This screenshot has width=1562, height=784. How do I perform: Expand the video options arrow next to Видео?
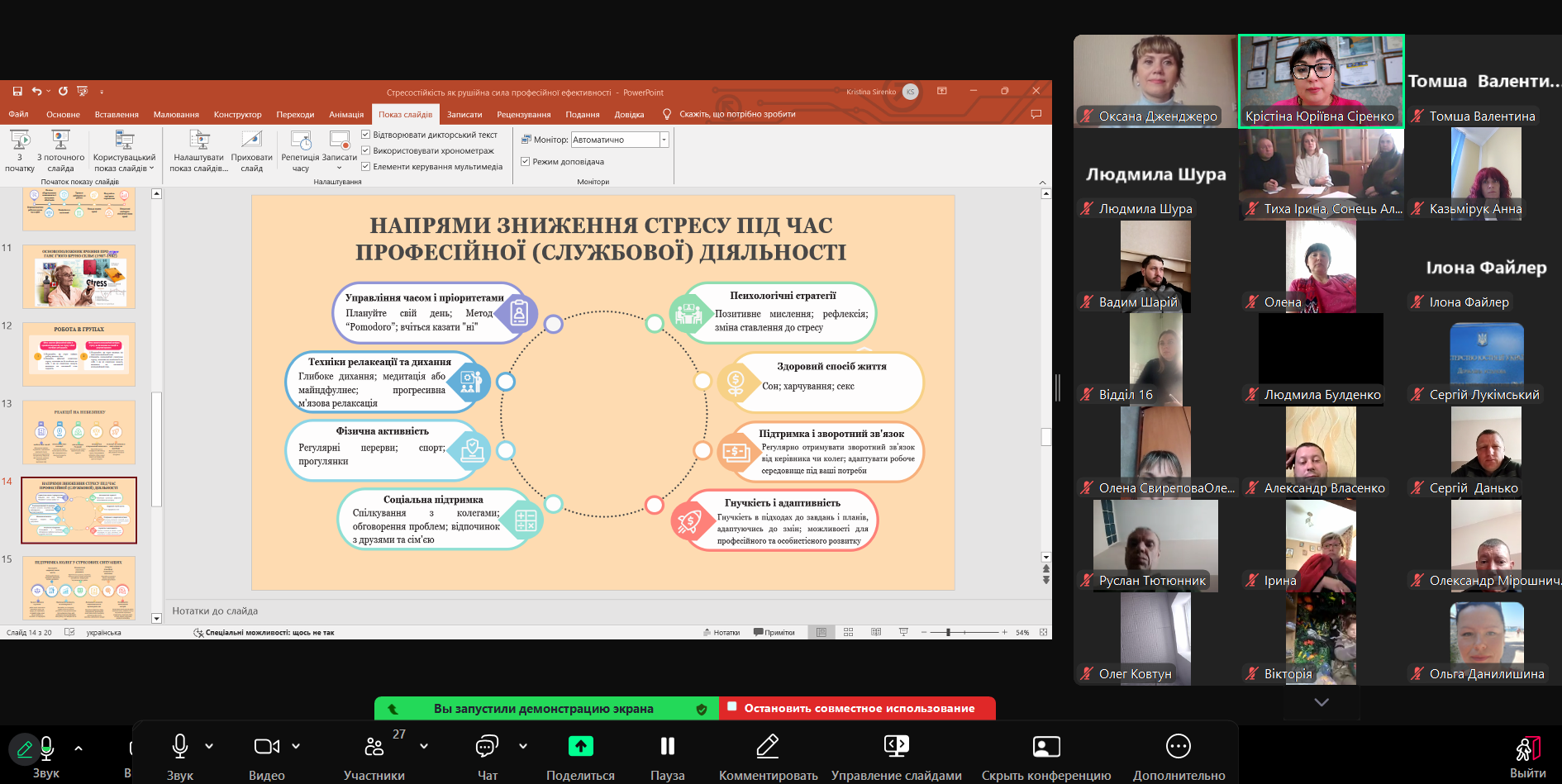296,746
